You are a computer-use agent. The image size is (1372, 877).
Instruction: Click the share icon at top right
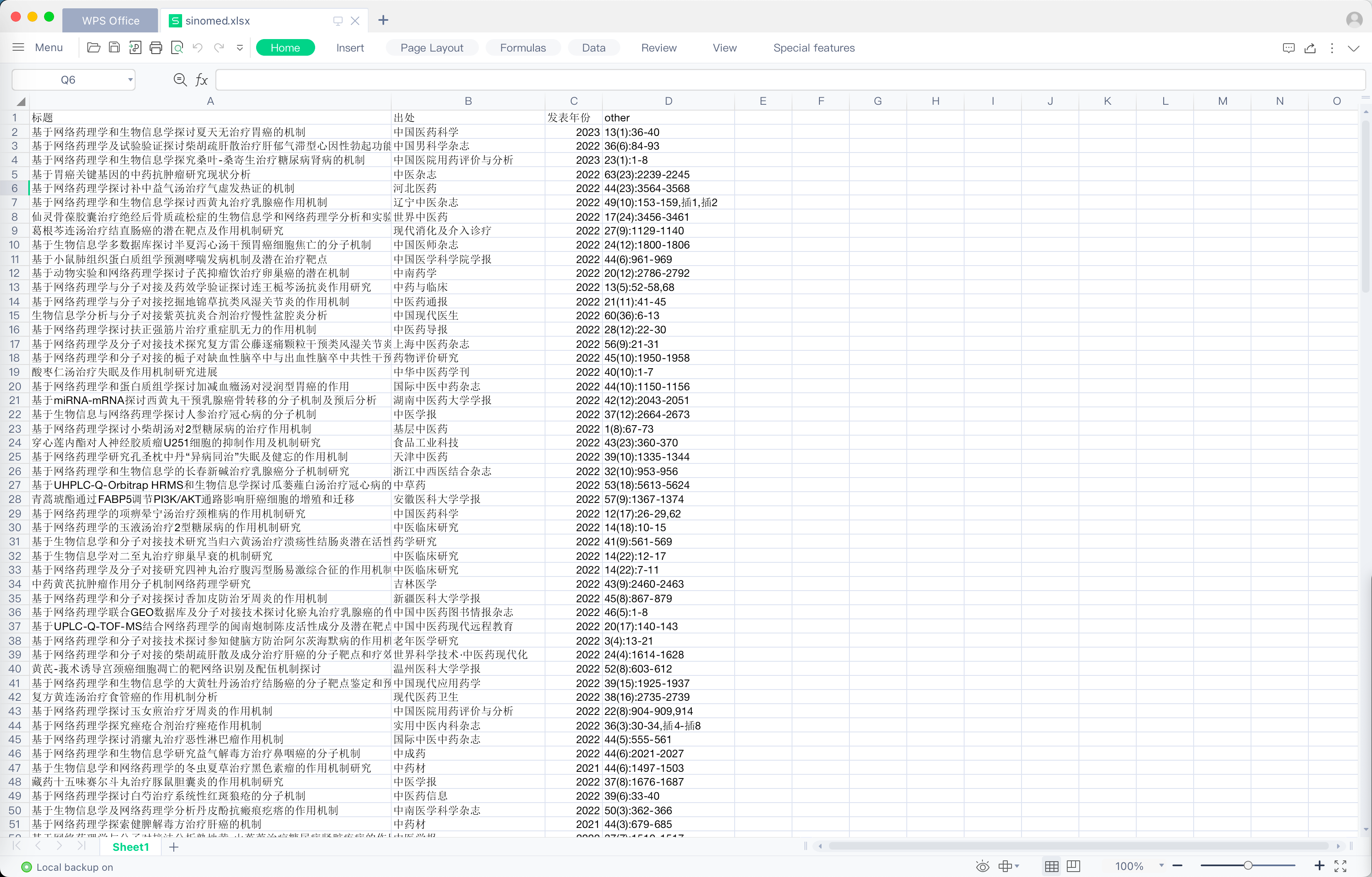tap(1310, 48)
